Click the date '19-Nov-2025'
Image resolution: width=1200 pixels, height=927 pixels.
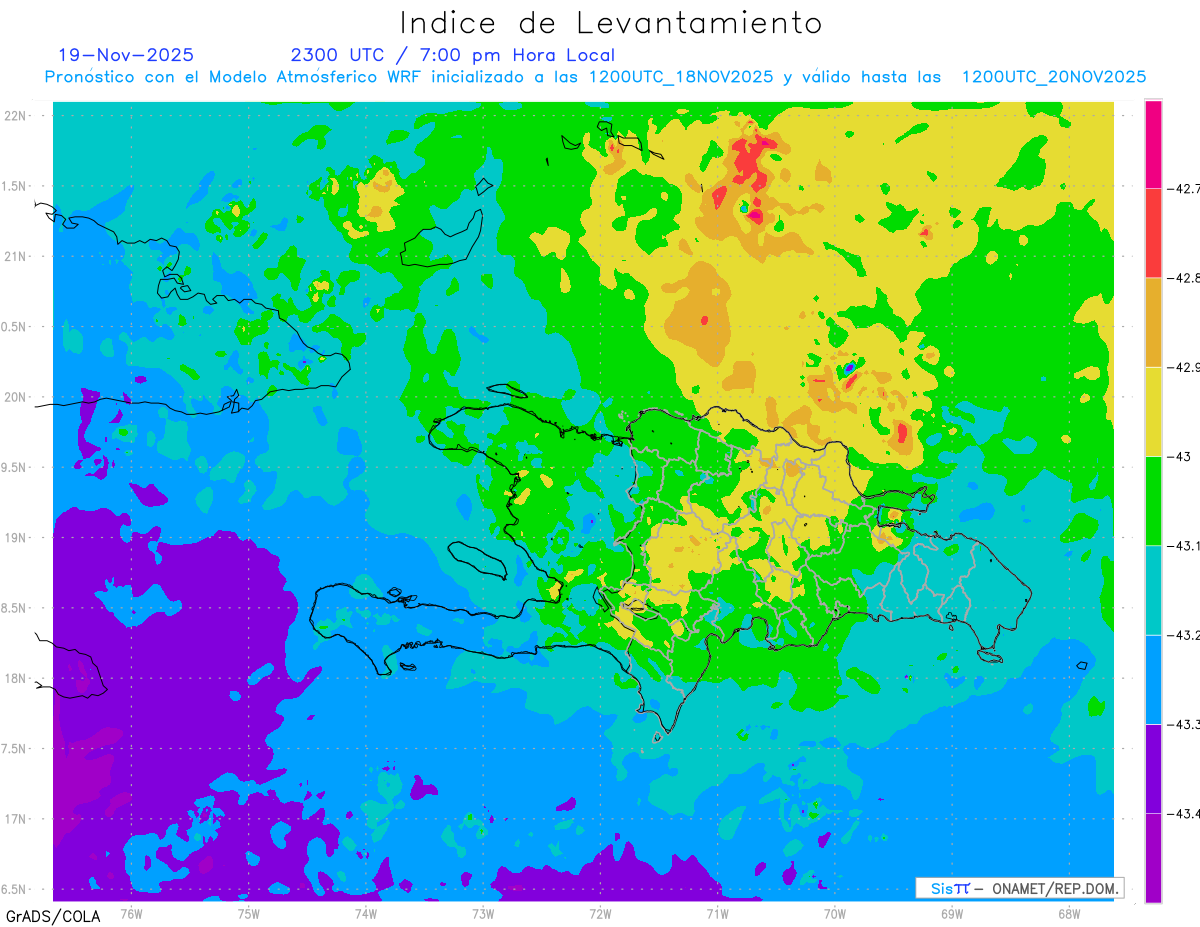pyautogui.click(x=126, y=55)
